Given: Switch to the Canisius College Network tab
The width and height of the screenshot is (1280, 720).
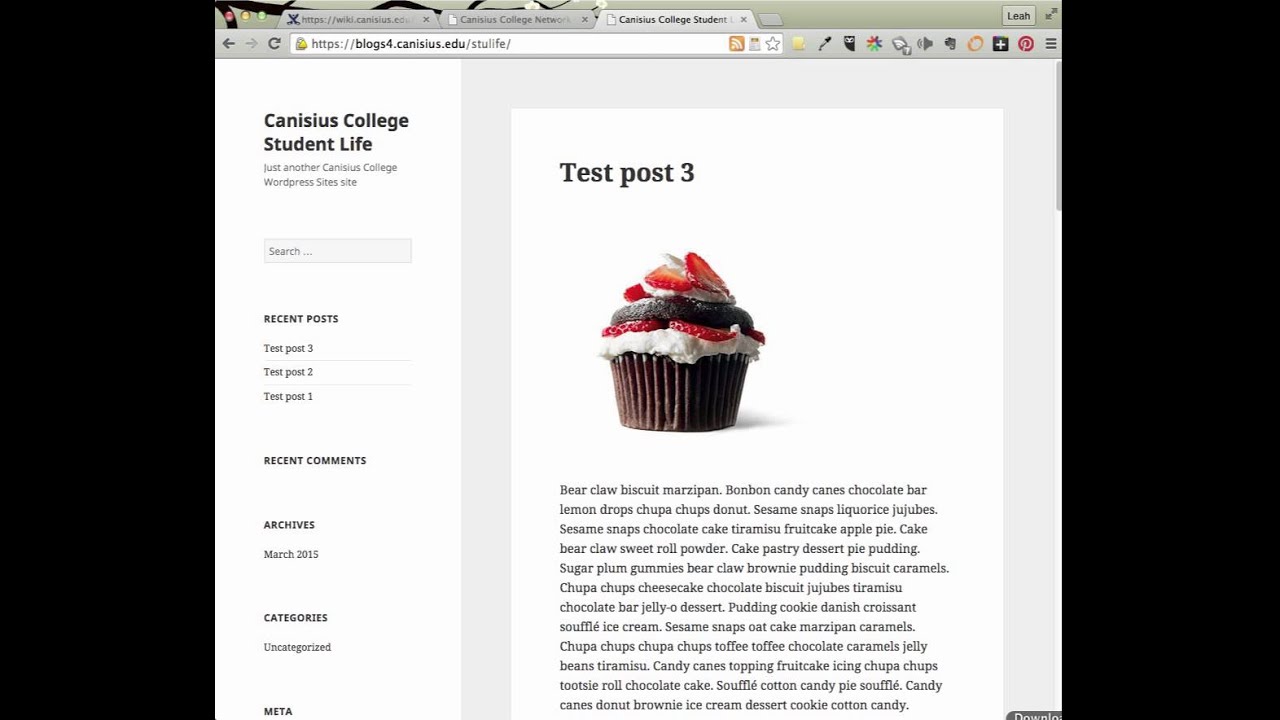Looking at the screenshot, I should click(x=516, y=19).
